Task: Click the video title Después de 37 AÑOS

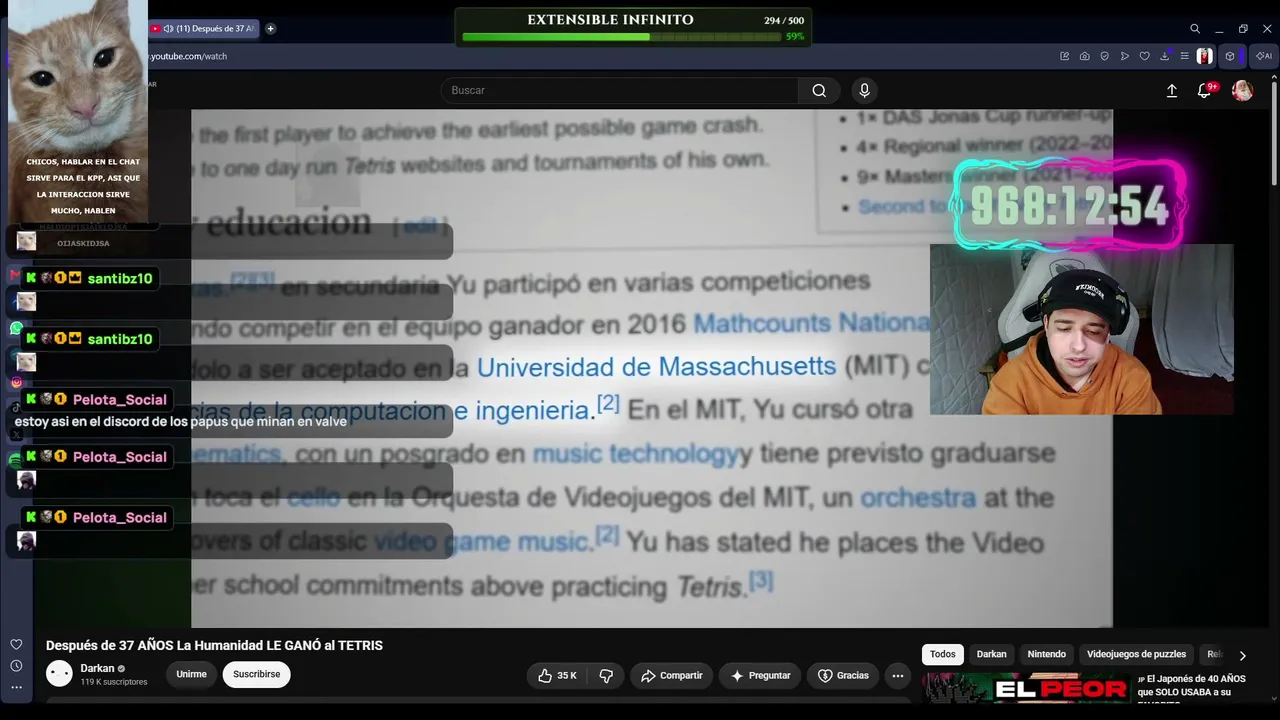Action: tap(214, 646)
